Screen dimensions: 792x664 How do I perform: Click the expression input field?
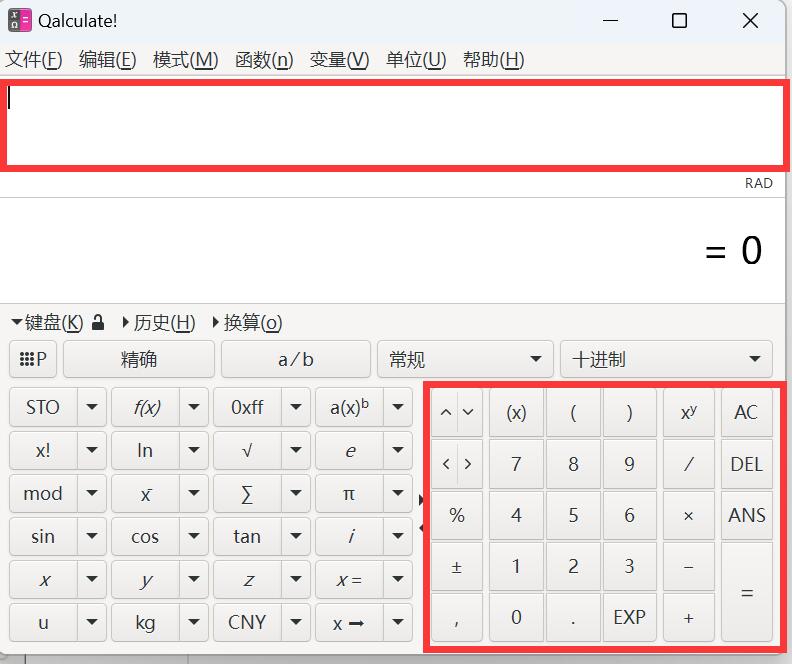395,125
